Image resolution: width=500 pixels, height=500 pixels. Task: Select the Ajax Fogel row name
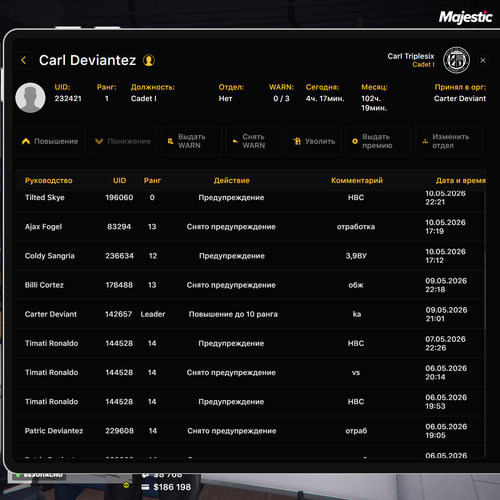(x=43, y=227)
